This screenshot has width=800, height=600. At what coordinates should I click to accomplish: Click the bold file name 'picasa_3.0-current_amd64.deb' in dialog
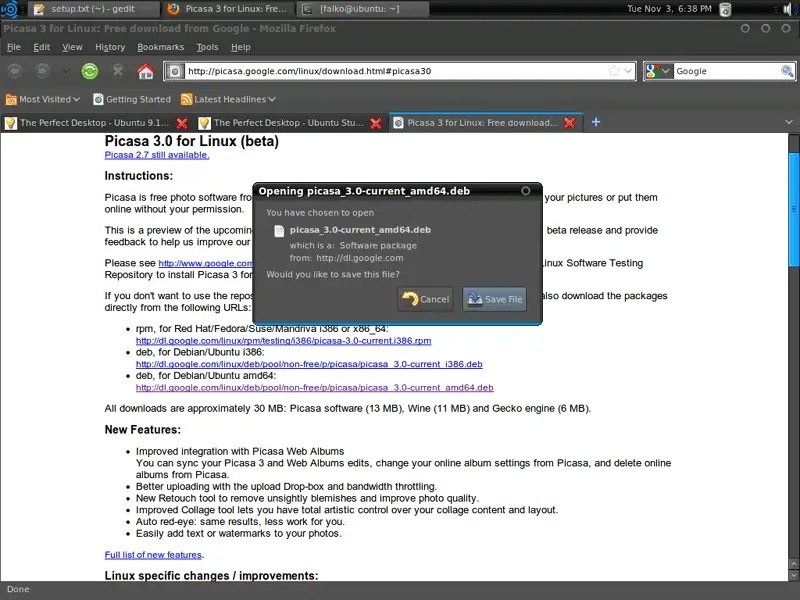click(360, 230)
